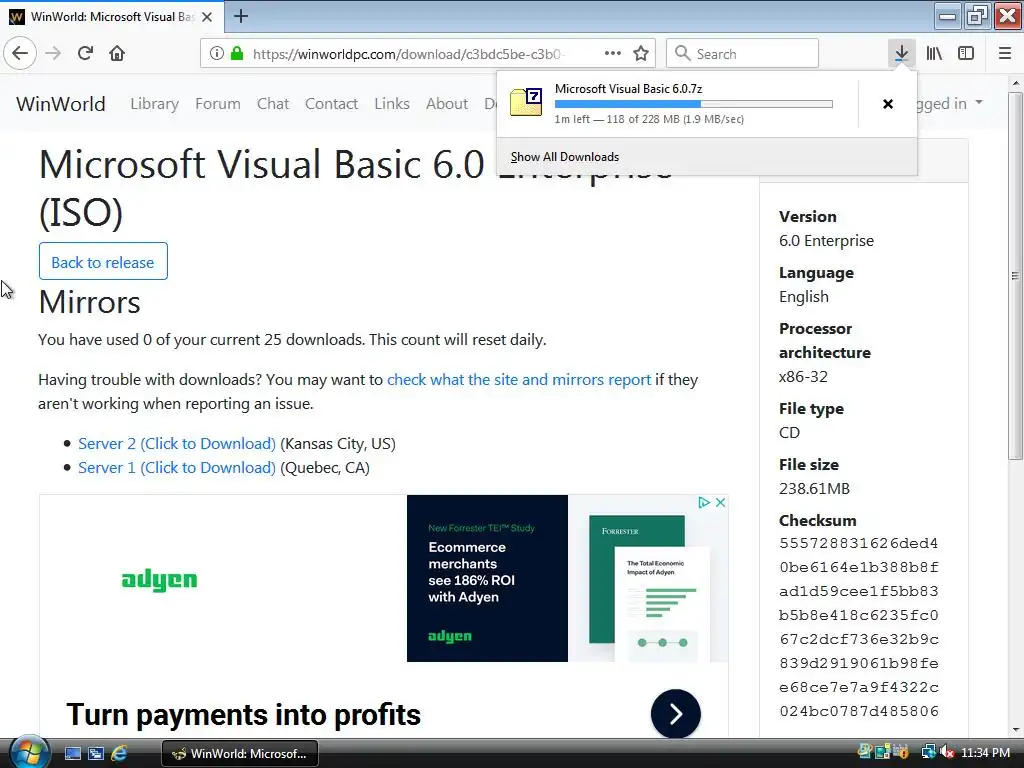Click the Microsoft Visual Basic 6.0.7z download entry
The image size is (1024, 768).
tap(677, 104)
